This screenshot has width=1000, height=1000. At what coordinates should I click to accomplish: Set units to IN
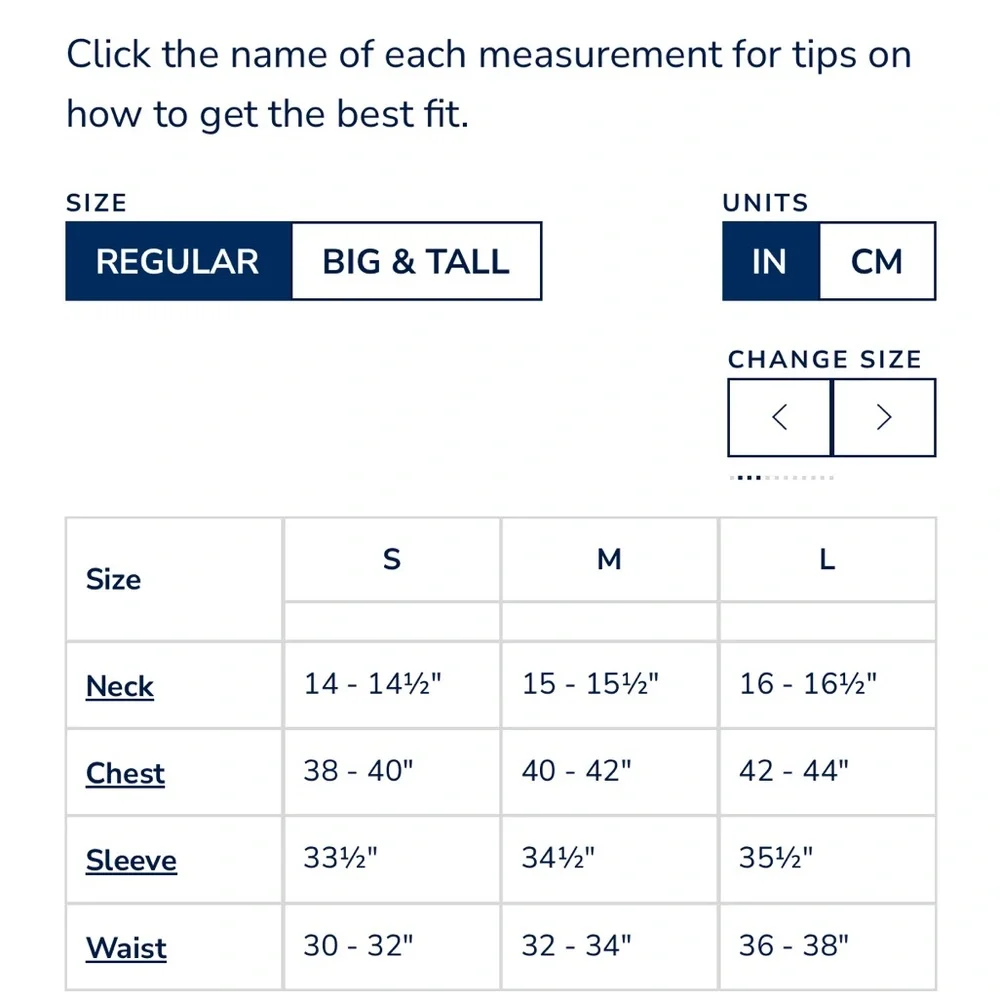click(x=770, y=261)
